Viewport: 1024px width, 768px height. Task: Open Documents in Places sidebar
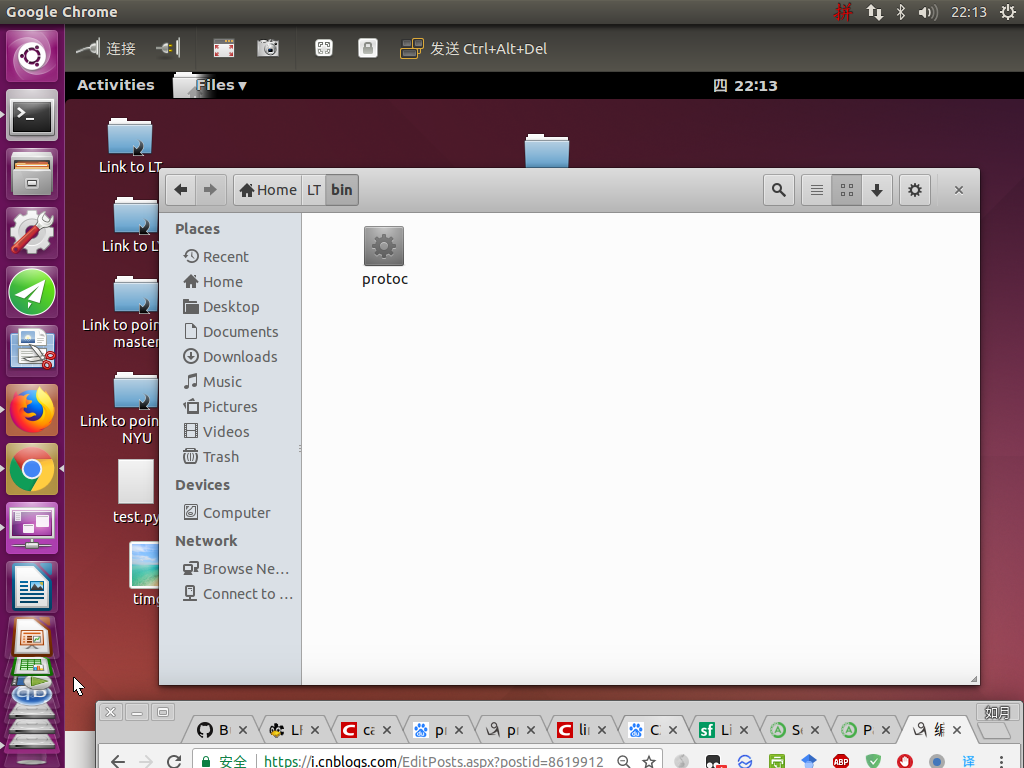231,332
